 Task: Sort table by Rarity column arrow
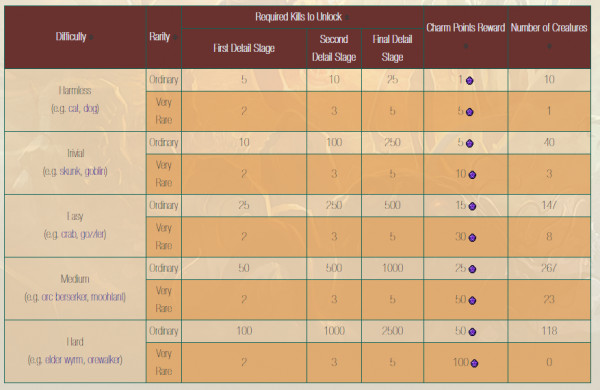tap(175, 37)
